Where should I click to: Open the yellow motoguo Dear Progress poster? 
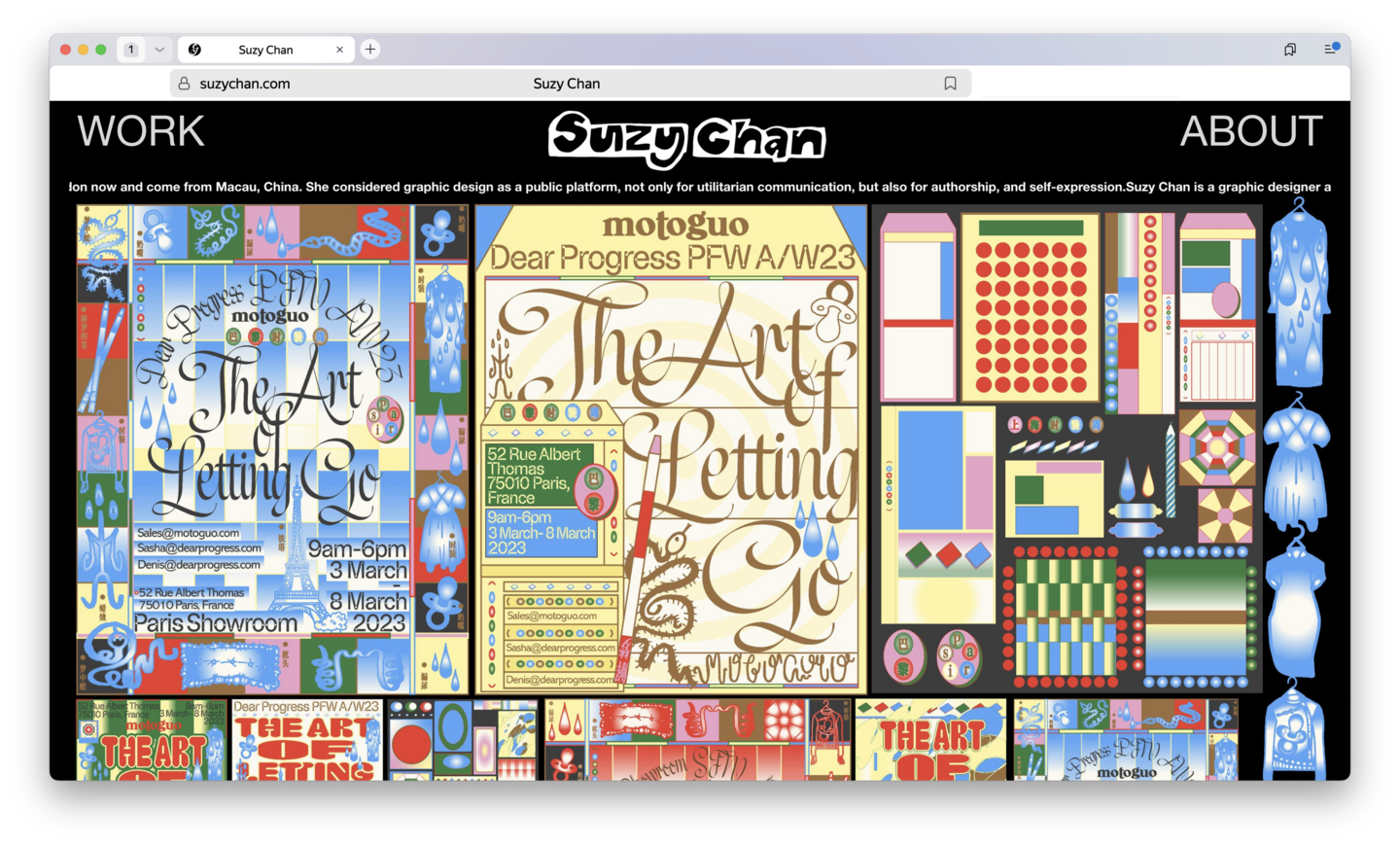point(671,449)
